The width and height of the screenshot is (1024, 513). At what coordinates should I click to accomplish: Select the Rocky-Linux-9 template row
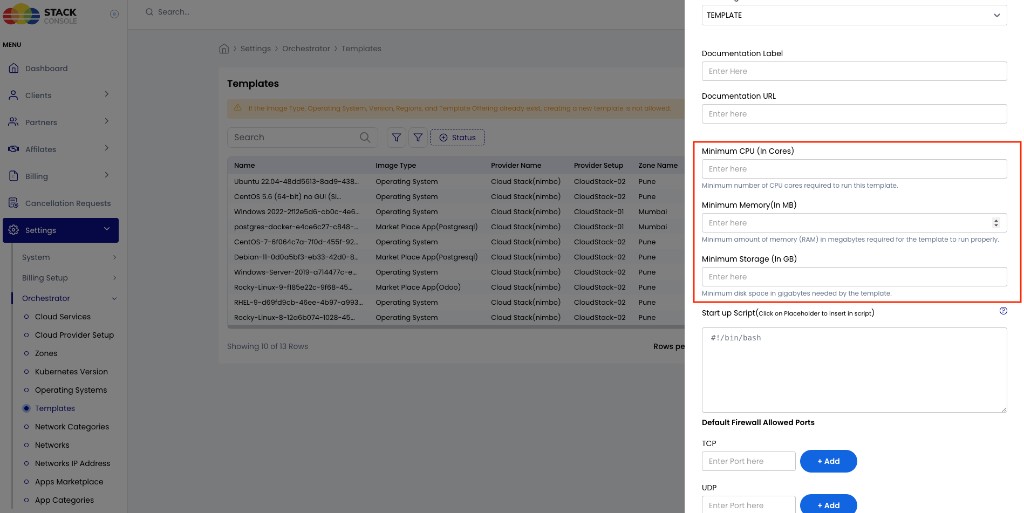point(456,287)
